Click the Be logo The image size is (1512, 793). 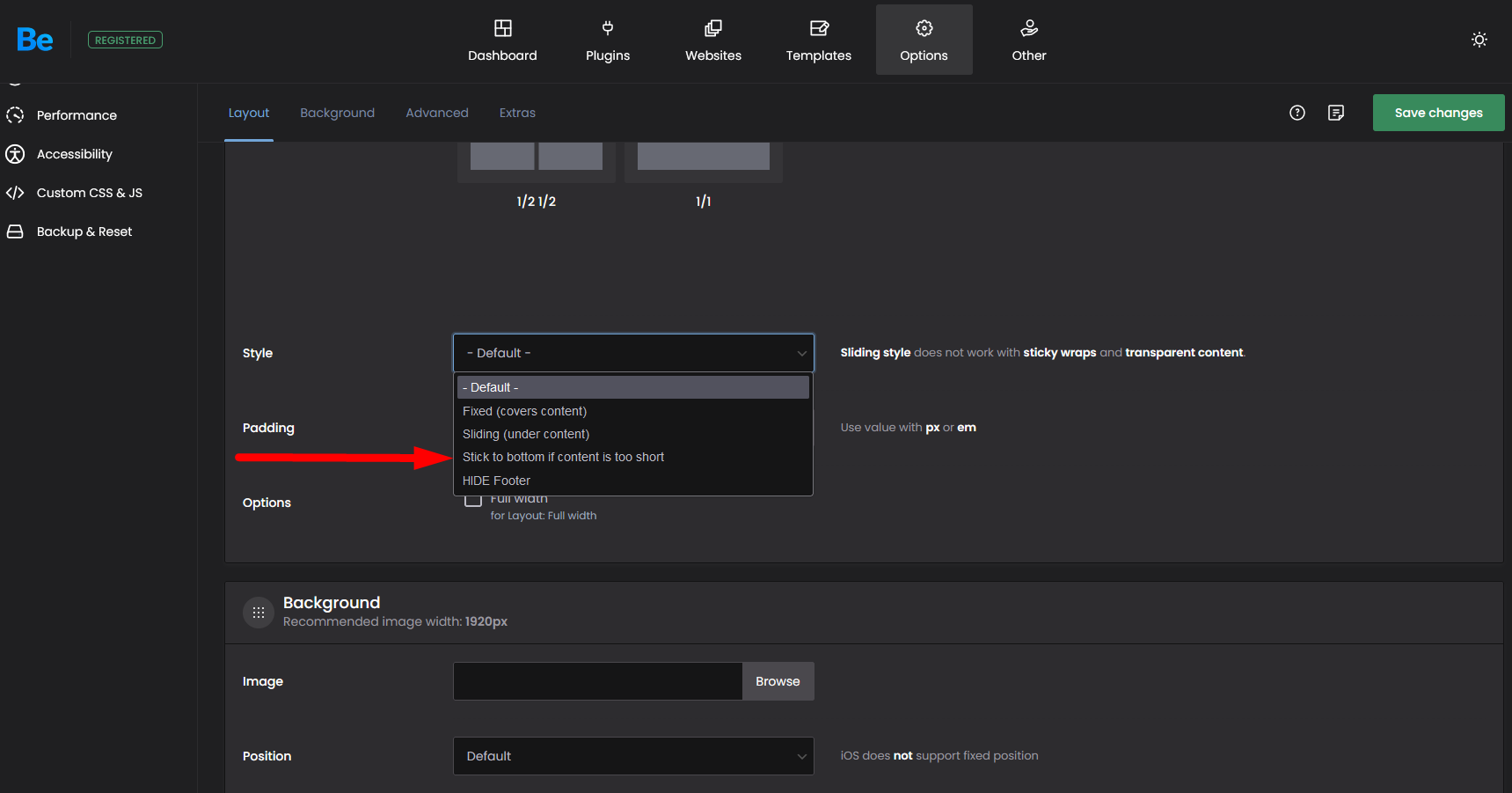pos(35,40)
